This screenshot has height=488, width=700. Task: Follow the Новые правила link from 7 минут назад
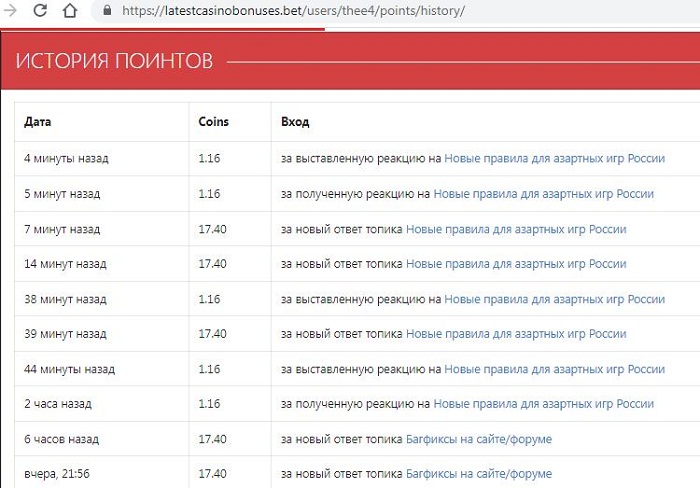516,229
